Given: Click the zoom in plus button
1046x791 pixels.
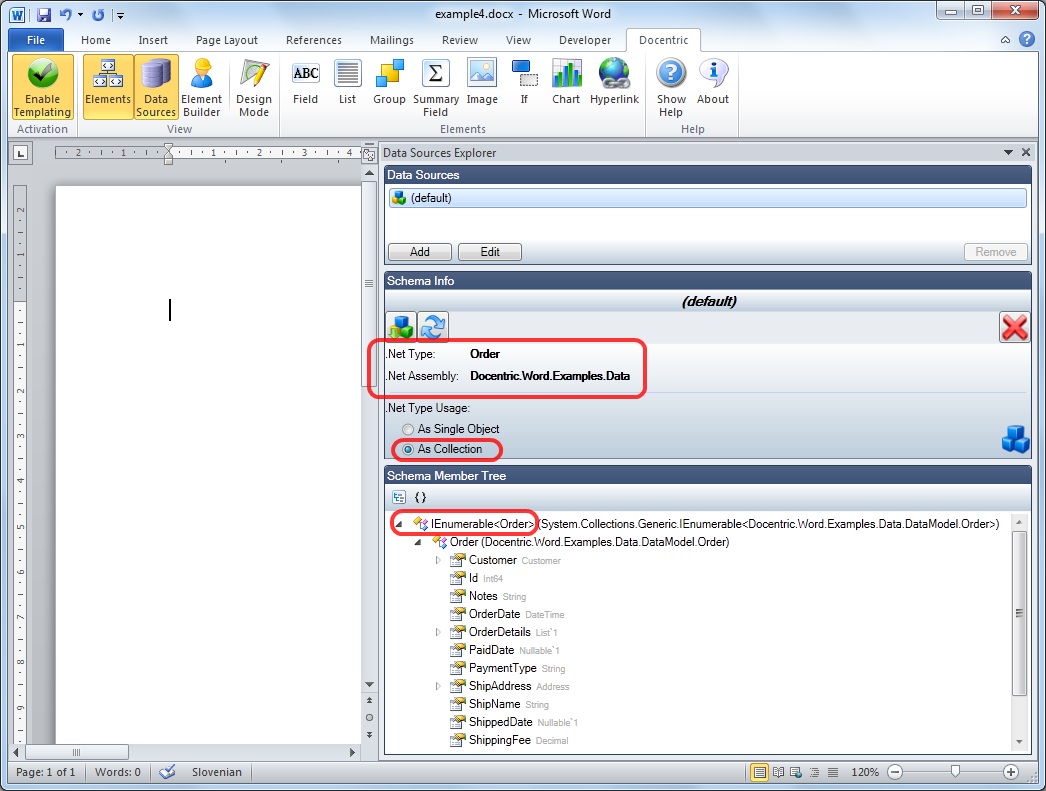Looking at the screenshot, I should (x=1011, y=772).
